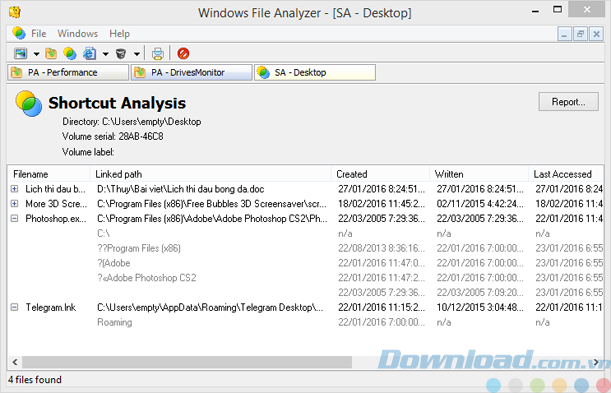Open dropdown arrow beside Index.dat icon

[x=106, y=54]
